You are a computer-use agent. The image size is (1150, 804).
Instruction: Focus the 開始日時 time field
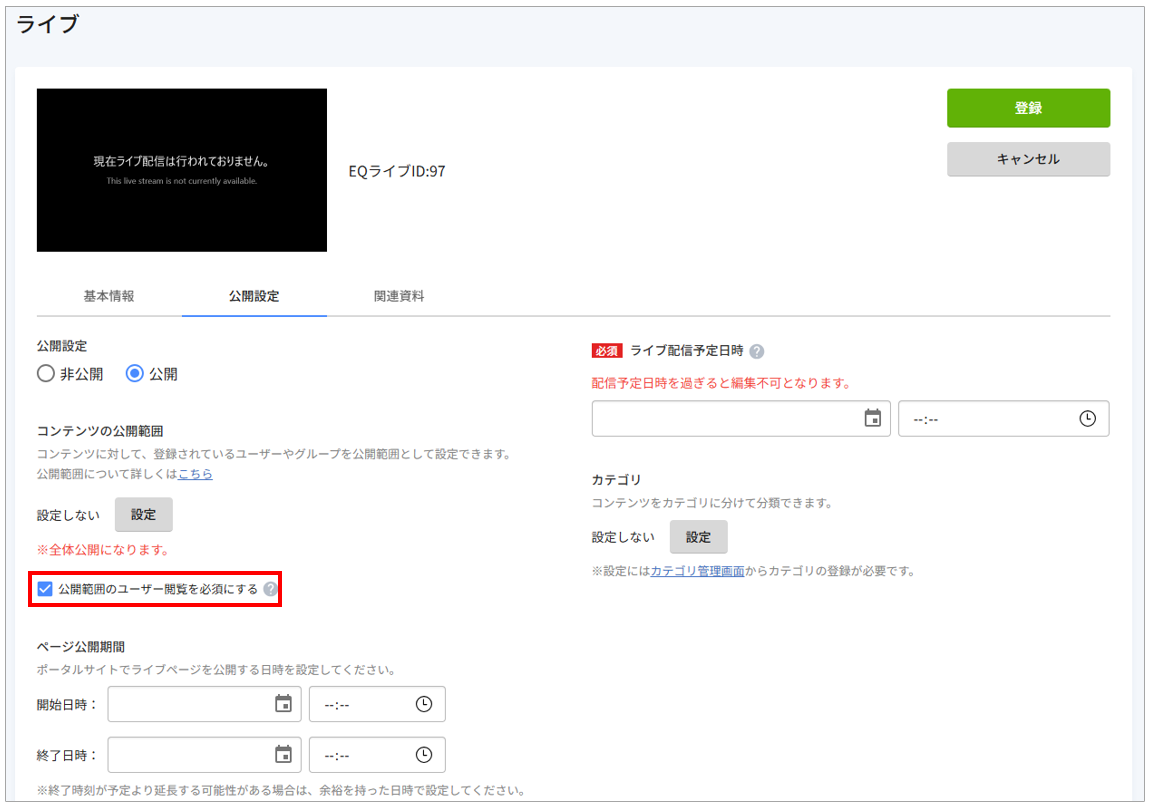click(377, 704)
